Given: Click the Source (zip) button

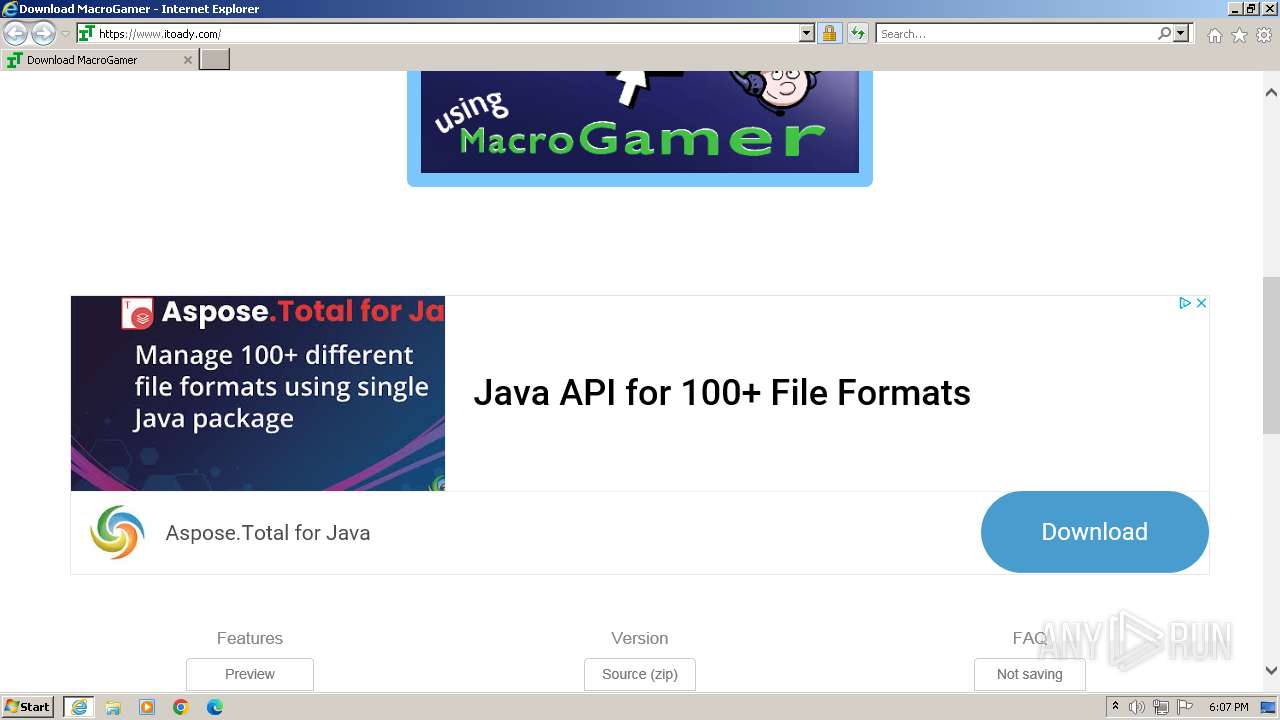Looking at the screenshot, I should click(x=640, y=674).
